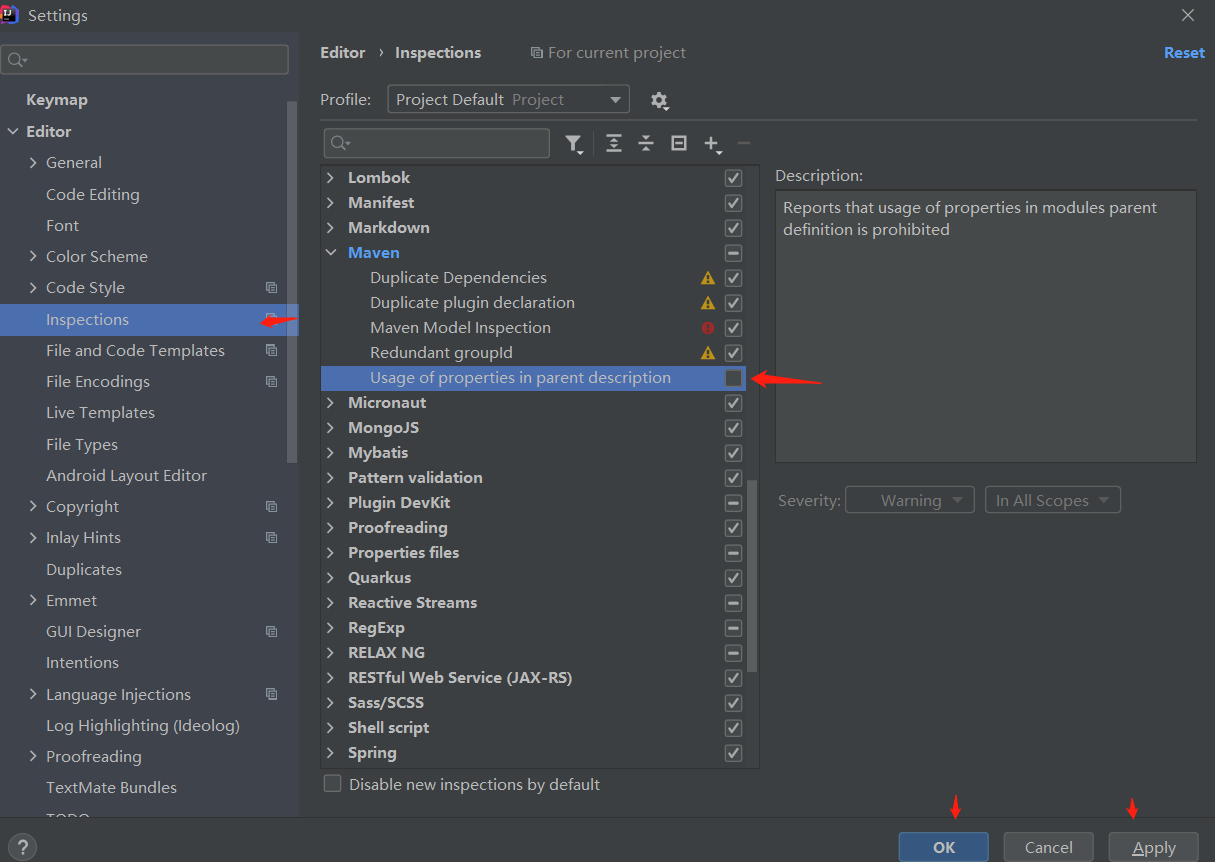Click project-level icon beside File and Code Templates
1215x862 pixels.
click(271, 351)
